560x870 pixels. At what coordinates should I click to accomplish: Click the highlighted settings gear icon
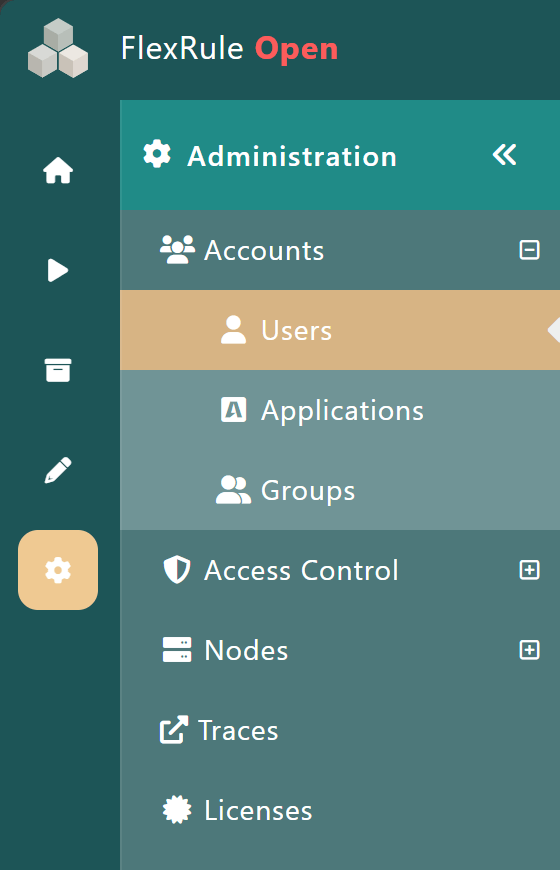point(58,570)
